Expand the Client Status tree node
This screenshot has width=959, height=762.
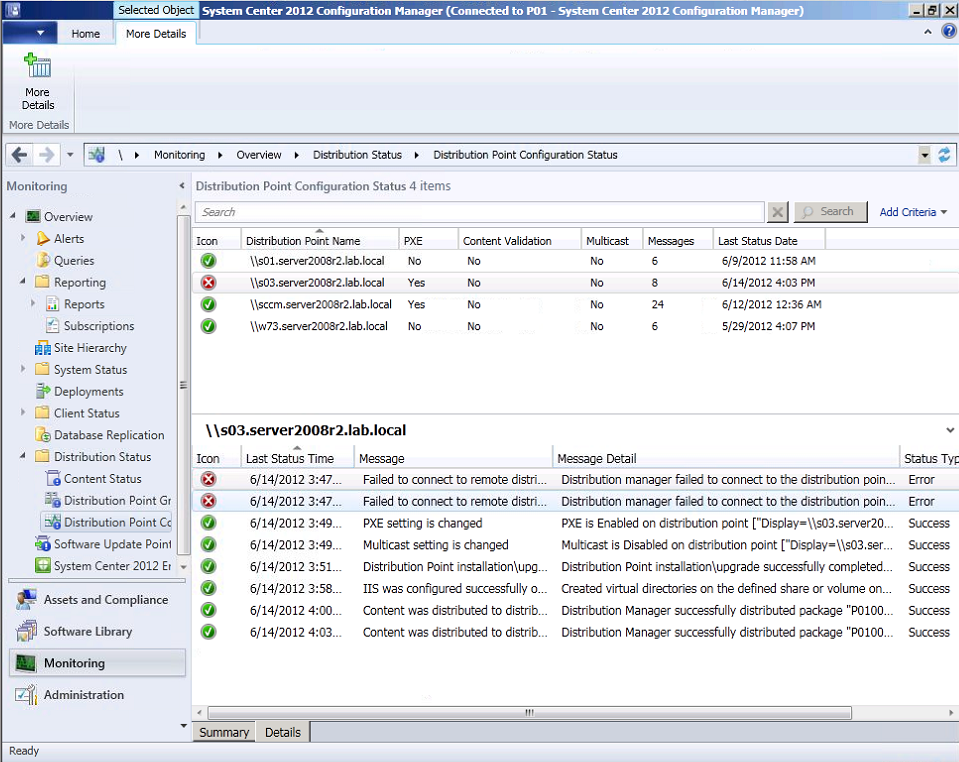[x=23, y=412]
